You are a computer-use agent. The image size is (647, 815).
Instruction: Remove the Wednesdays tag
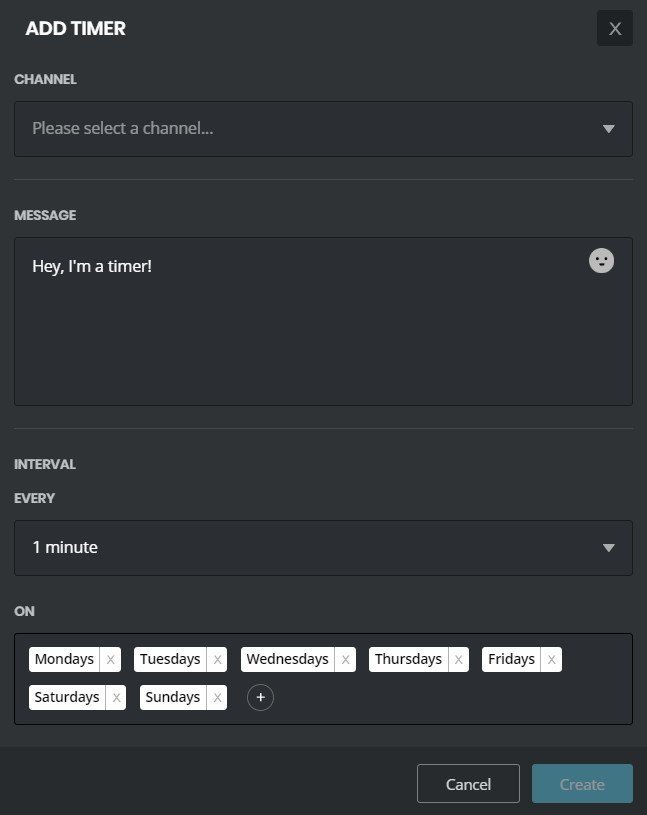click(x=346, y=660)
